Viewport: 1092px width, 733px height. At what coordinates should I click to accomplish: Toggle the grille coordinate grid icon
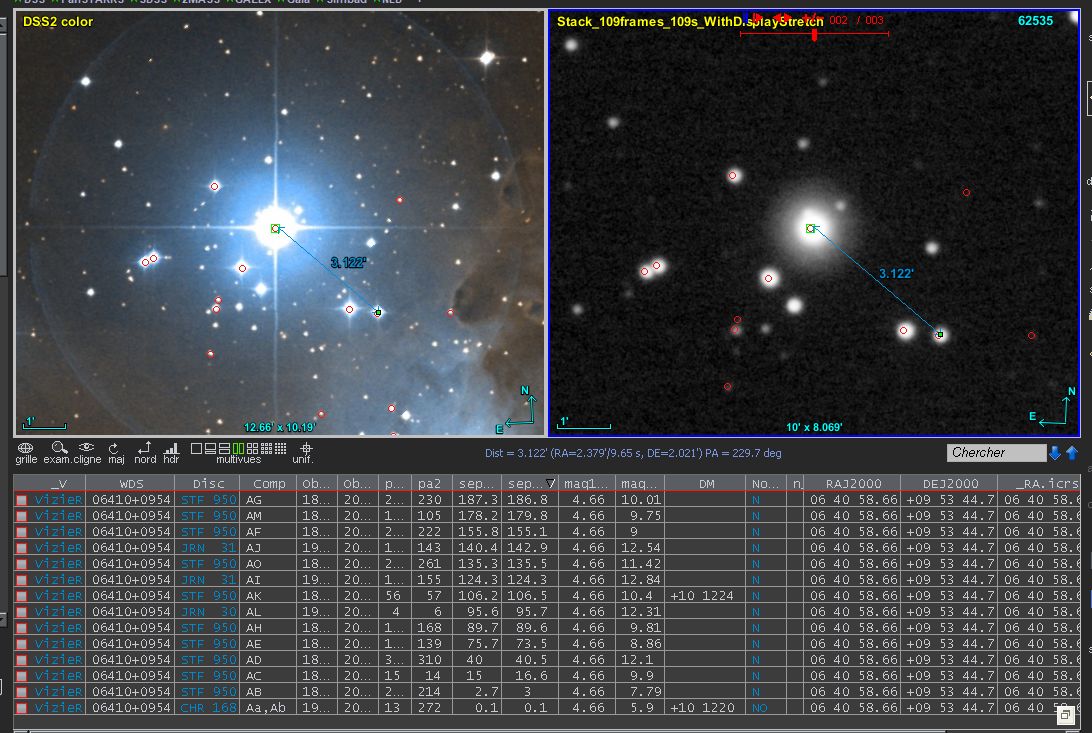coord(26,448)
